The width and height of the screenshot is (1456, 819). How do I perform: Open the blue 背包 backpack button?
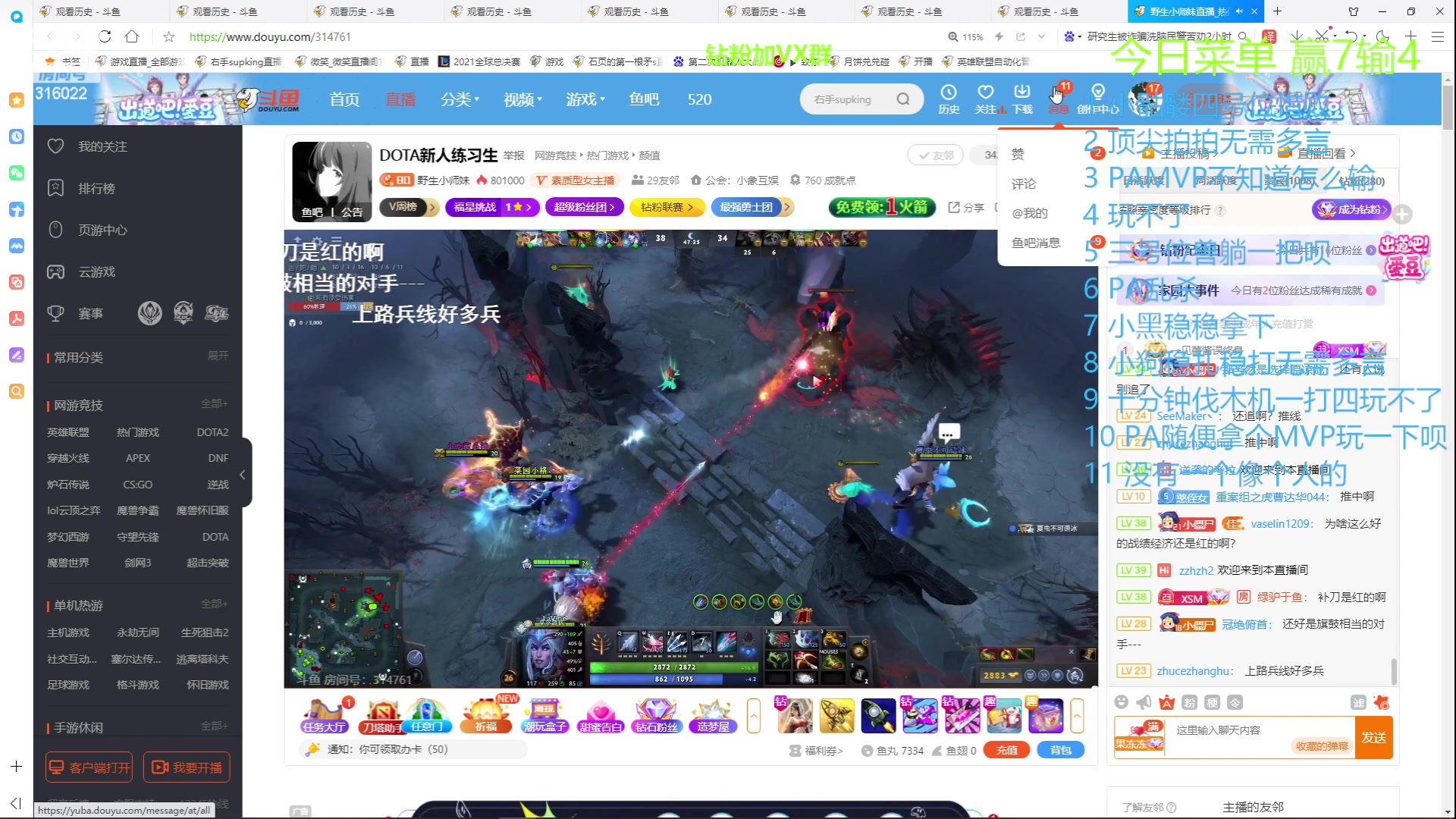[x=1060, y=750]
